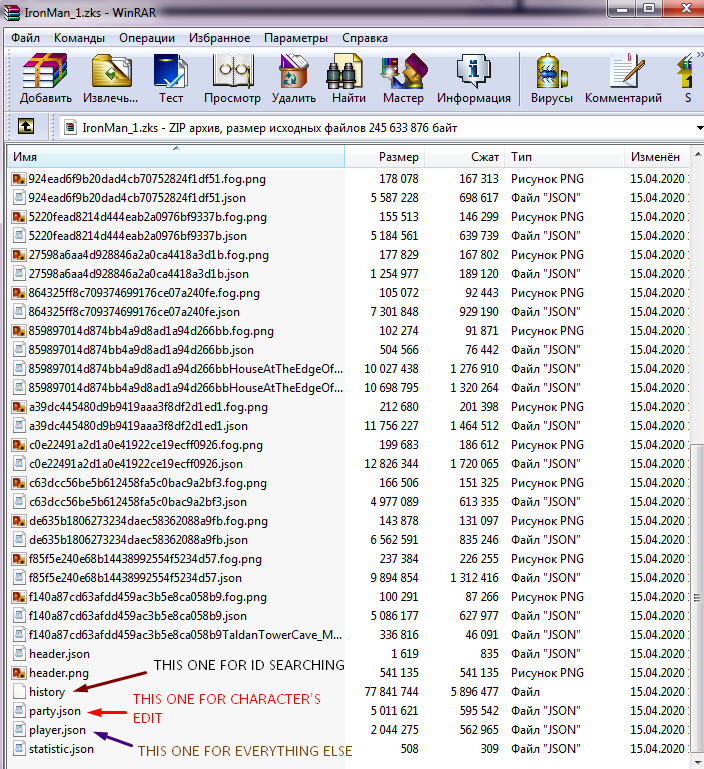Viewport: 704px width, 769px height.
Task: Click the a39dc445...fog.png image icon
Action: tap(19, 407)
